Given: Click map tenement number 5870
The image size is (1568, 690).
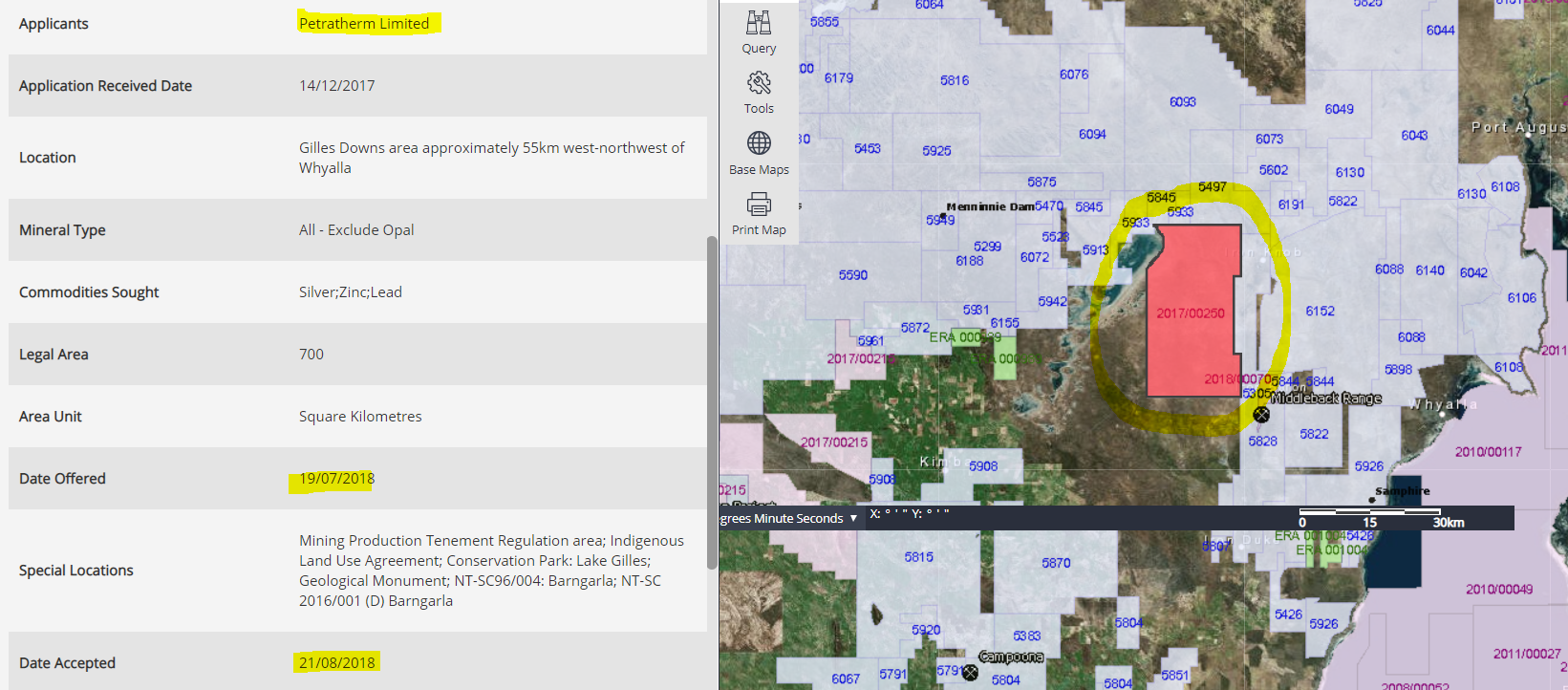Looking at the screenshot, I should [1056, 563].
